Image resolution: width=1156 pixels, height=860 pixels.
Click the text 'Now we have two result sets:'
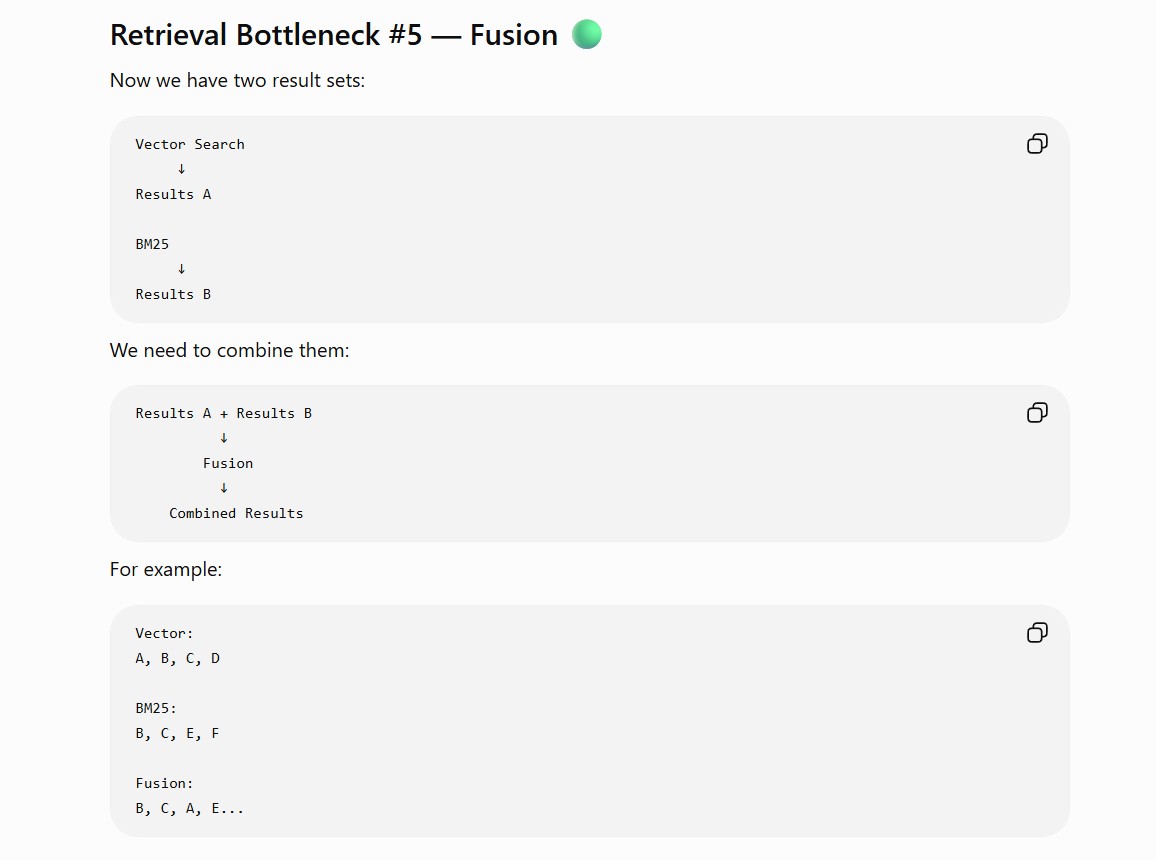click(237, 80)
